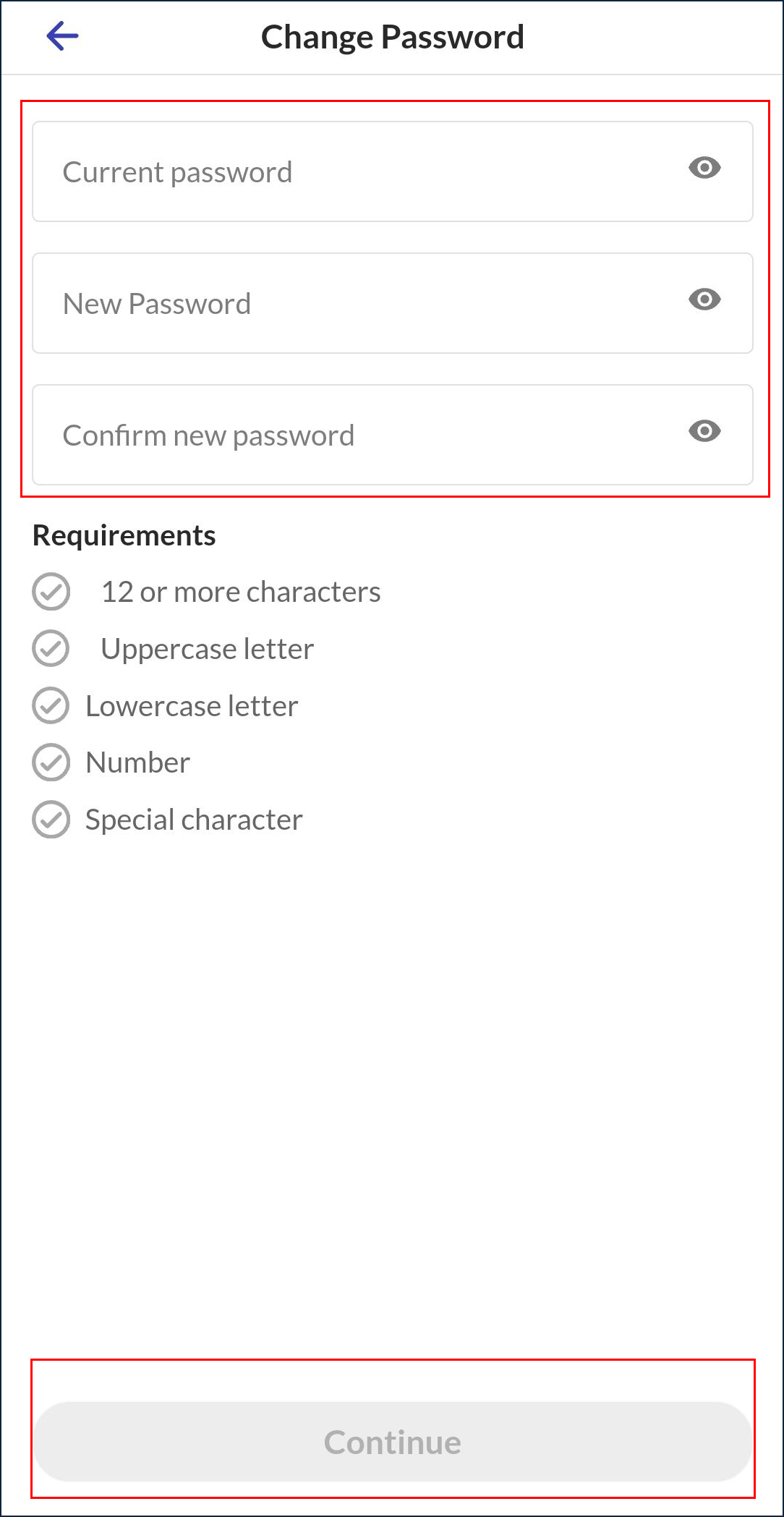Click the Requirements heading
This screenshot has width=784, height=1517.
[x=124, y=536]
